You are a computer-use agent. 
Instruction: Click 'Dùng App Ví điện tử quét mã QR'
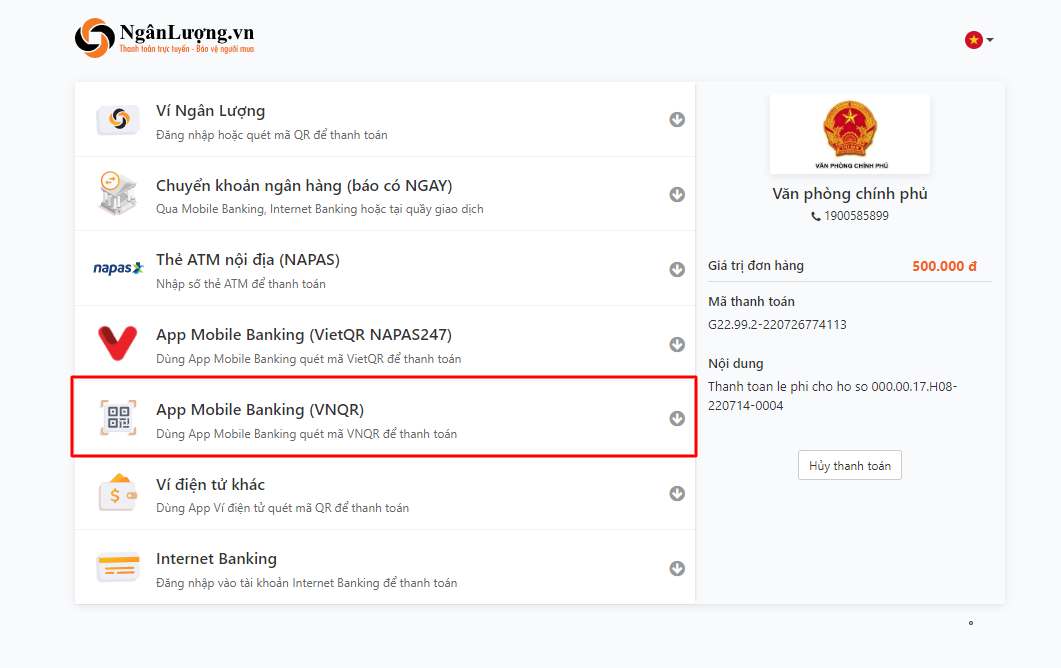click(x=282, y=508)
